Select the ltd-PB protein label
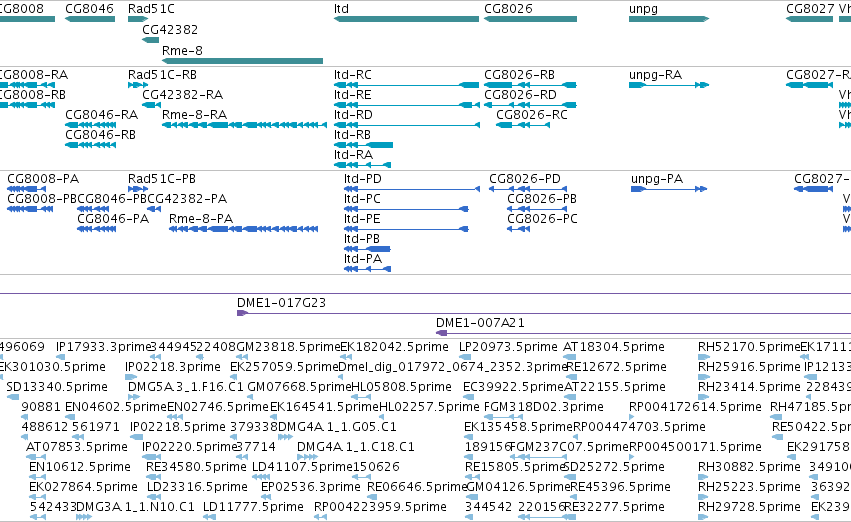 click(x=361, y=239)
